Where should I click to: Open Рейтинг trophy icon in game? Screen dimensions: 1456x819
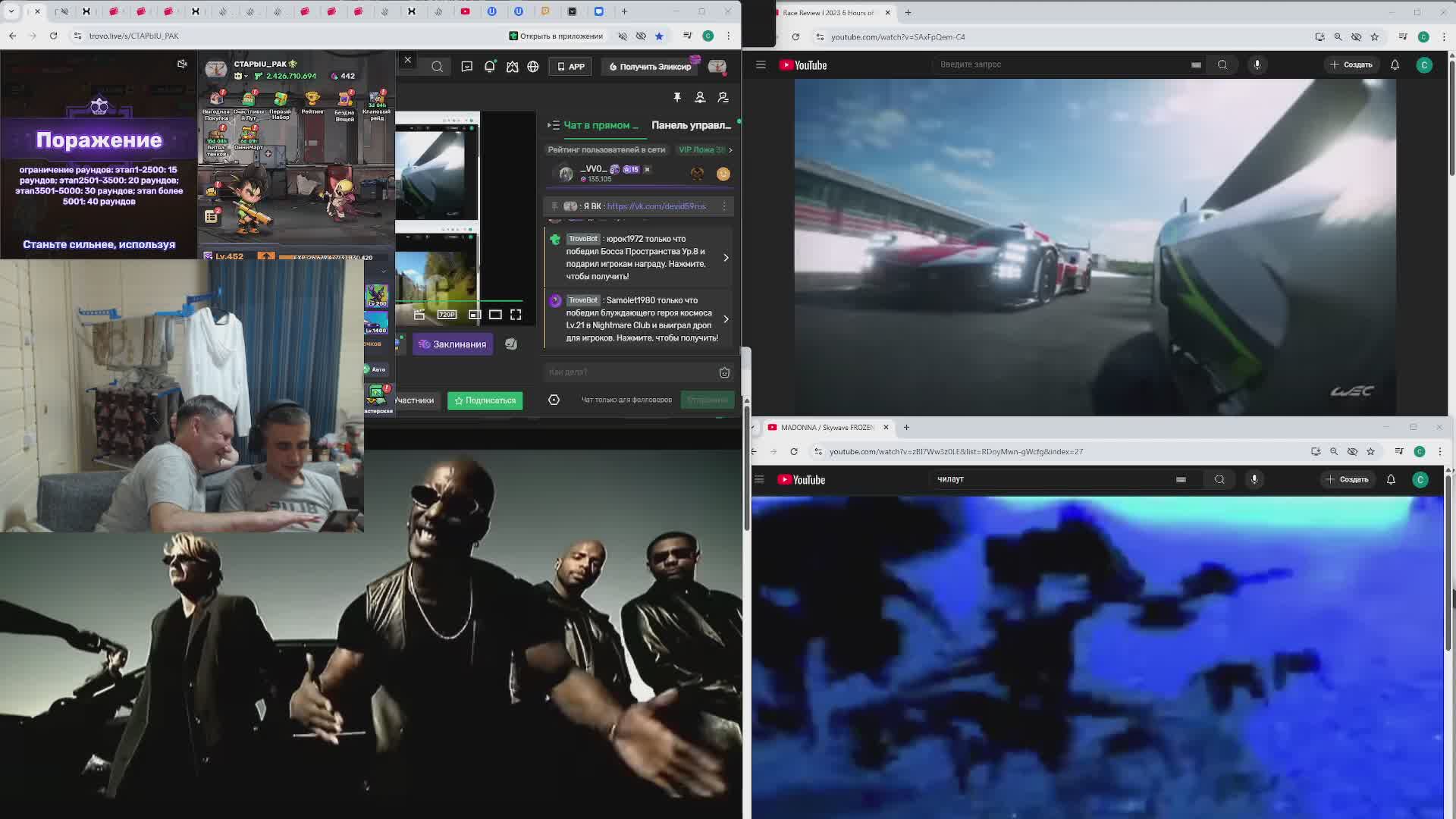coord(312,103)
